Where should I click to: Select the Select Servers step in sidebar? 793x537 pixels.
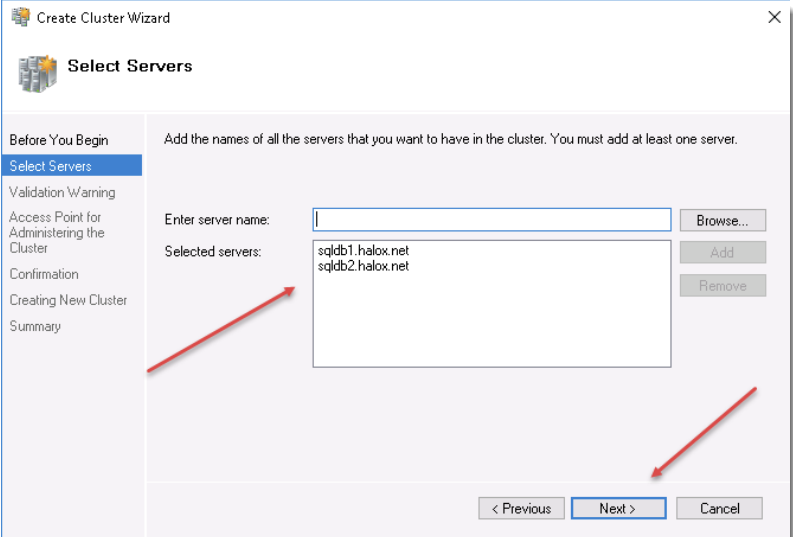[72, 166]
